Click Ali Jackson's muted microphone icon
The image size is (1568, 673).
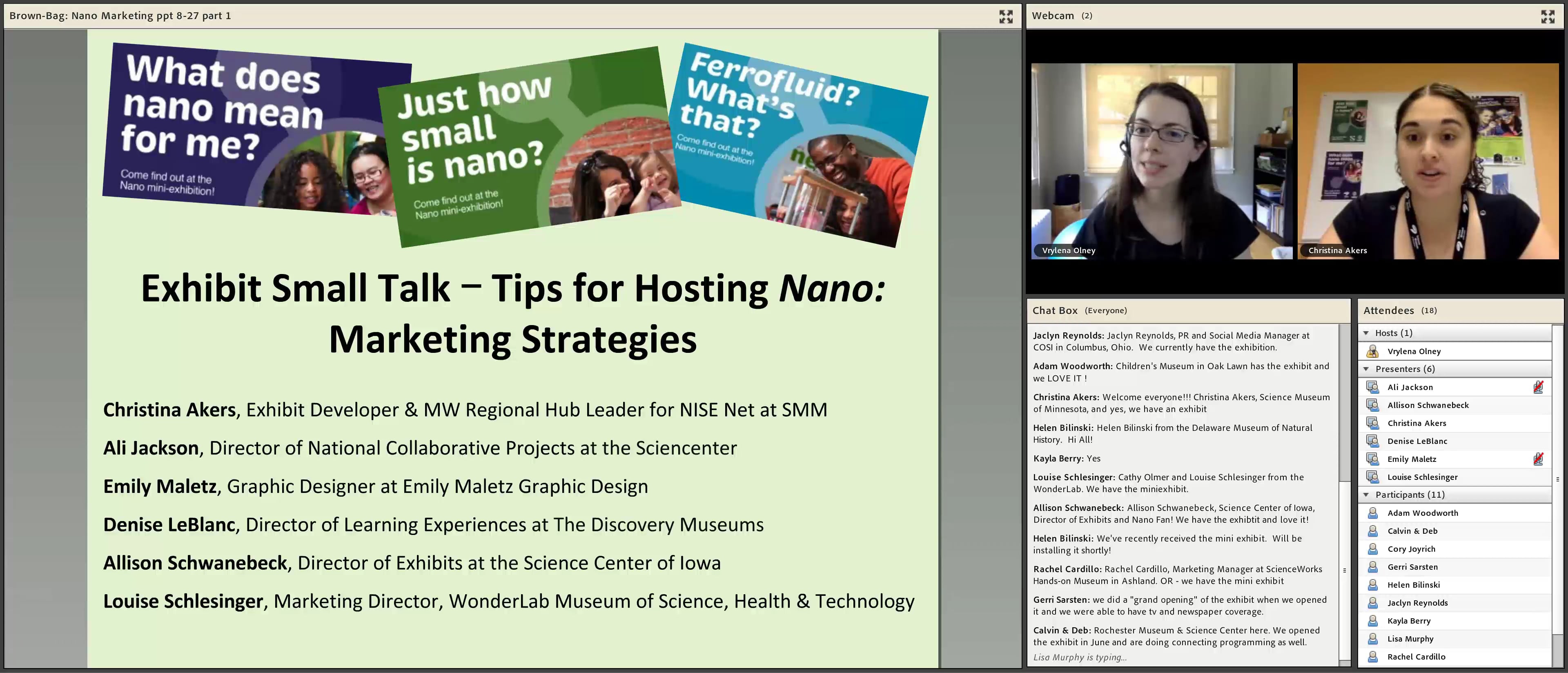tap(1537, 387)
